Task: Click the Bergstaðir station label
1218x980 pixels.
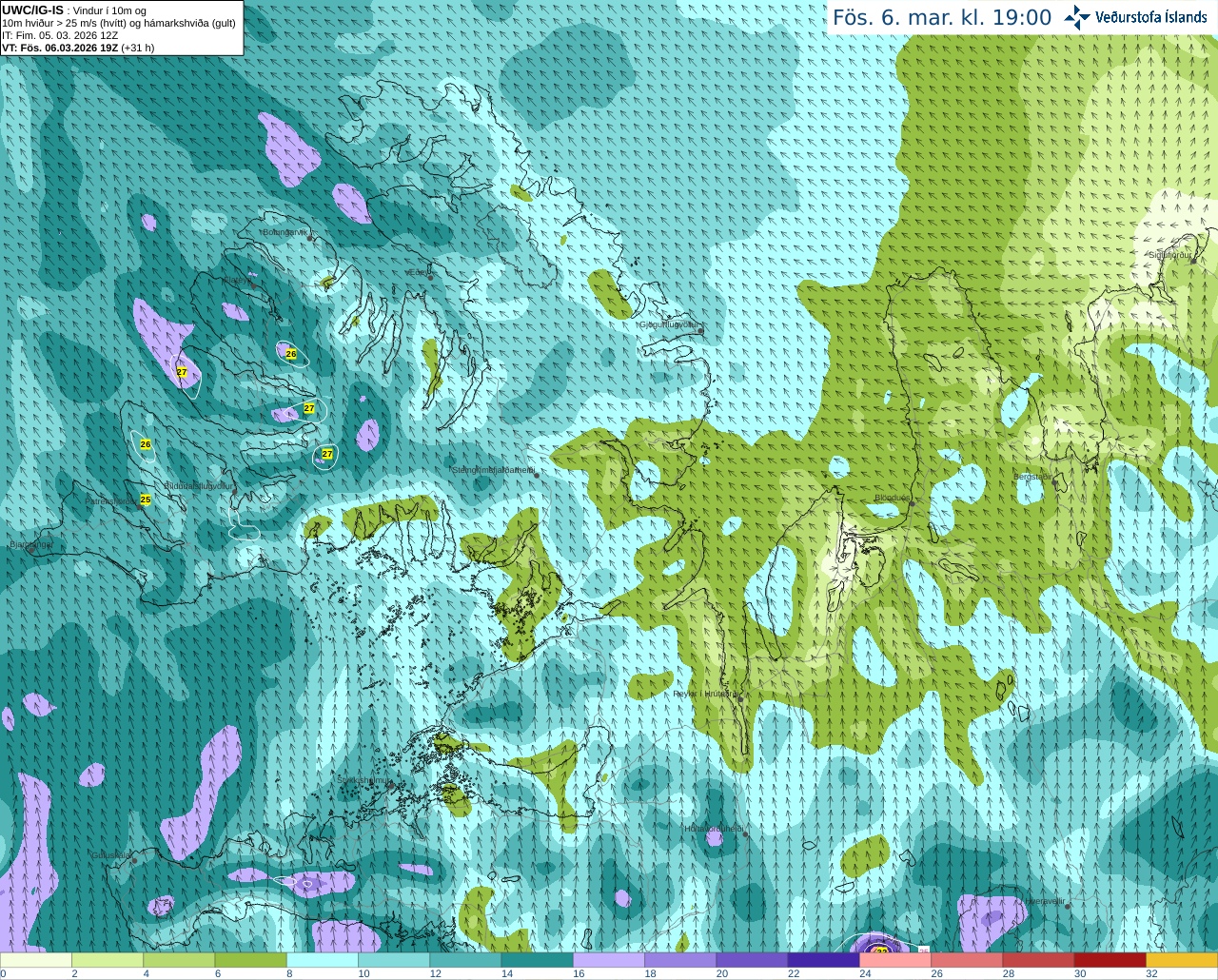Action: 1032,477
